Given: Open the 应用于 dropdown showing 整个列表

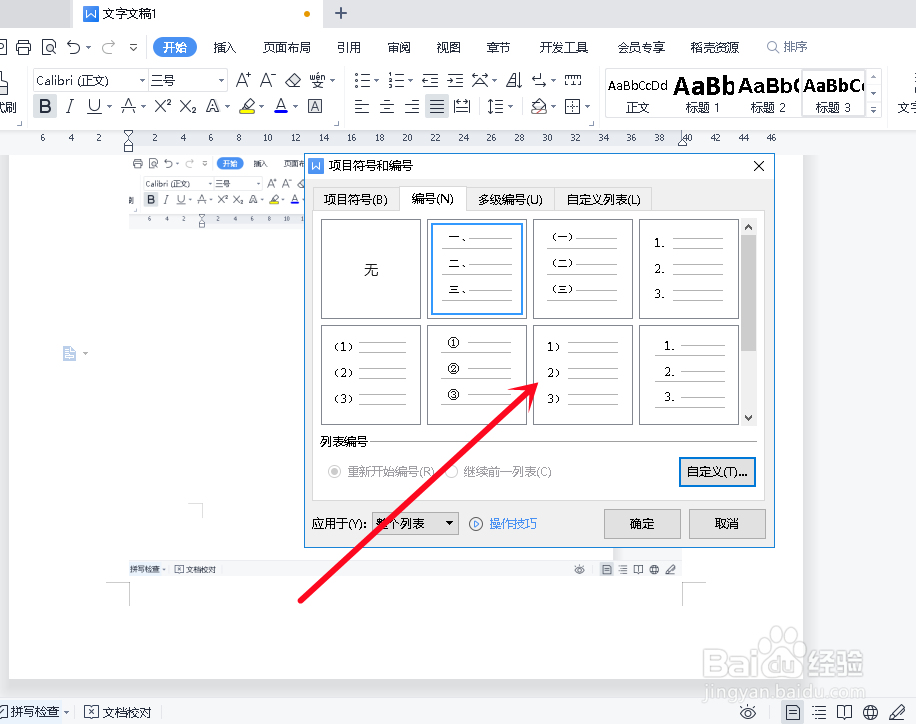Looking at the screenshot, I should [x=415, y=523].
